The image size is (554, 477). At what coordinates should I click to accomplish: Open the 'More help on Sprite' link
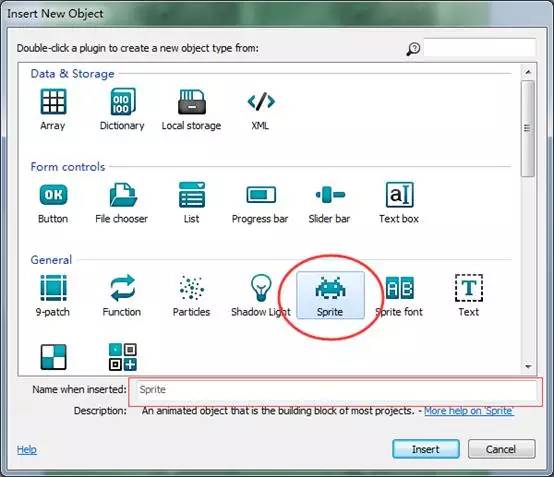click(469, 411)
